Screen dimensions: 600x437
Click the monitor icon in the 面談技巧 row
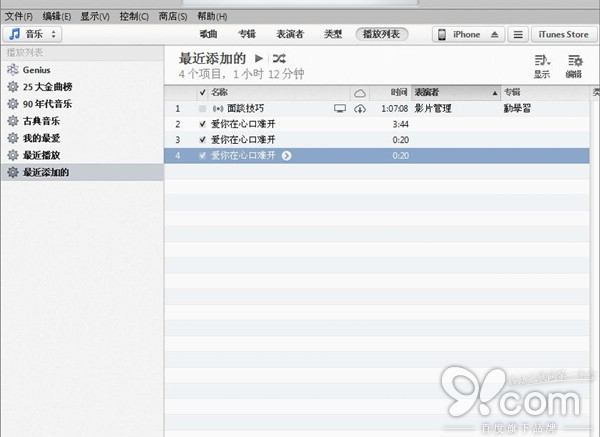click(x=340, y=108)
